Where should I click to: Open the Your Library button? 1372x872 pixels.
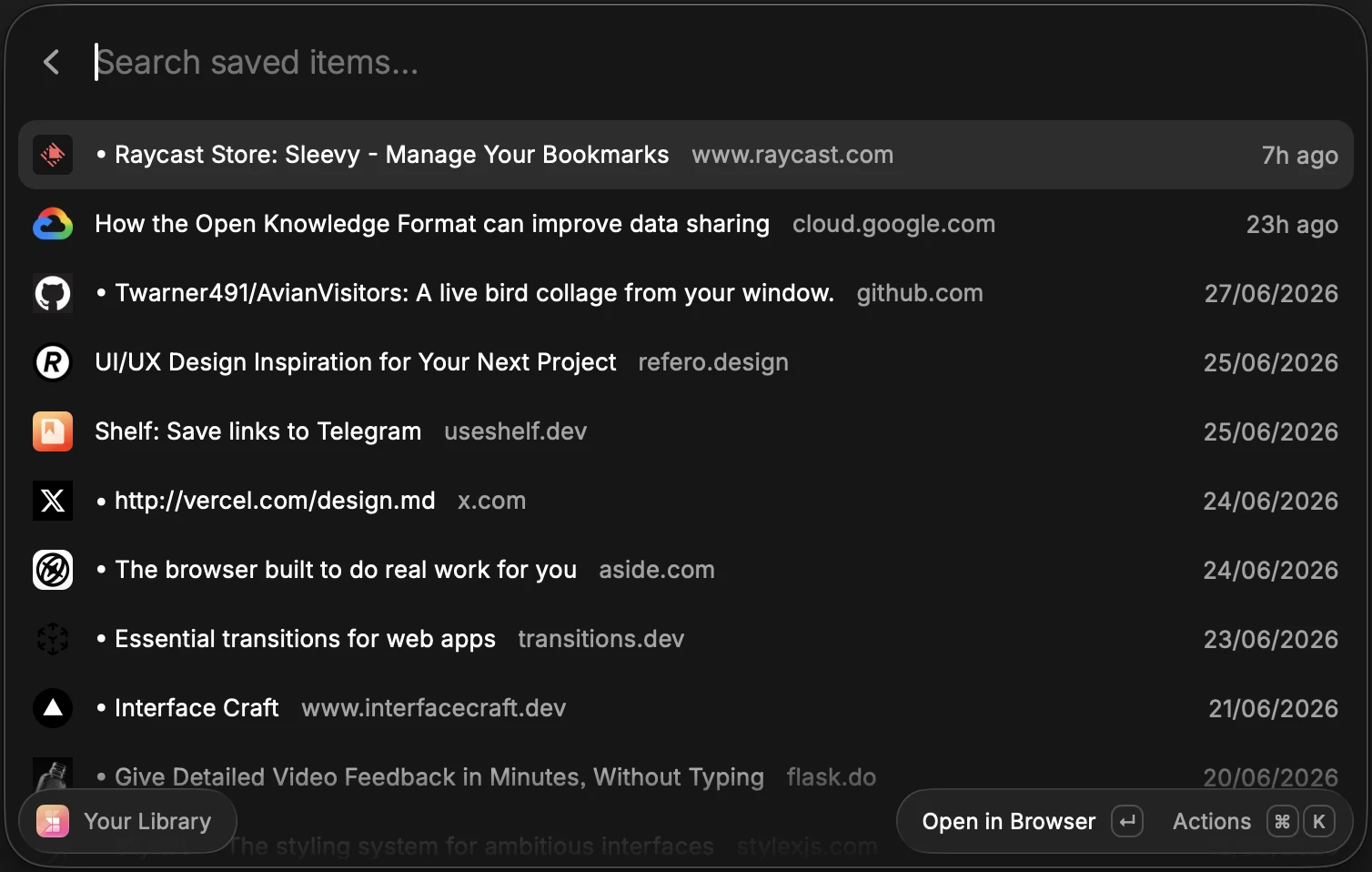(127, 821)
